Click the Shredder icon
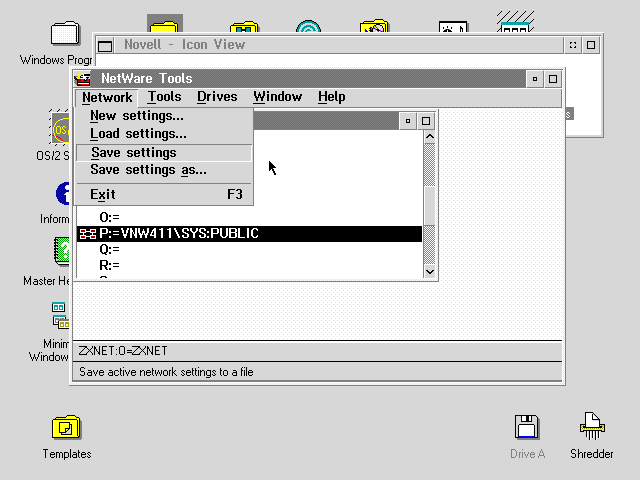This screenshot has width=640, height=480. pyautogui.click(x=592, y=426)
